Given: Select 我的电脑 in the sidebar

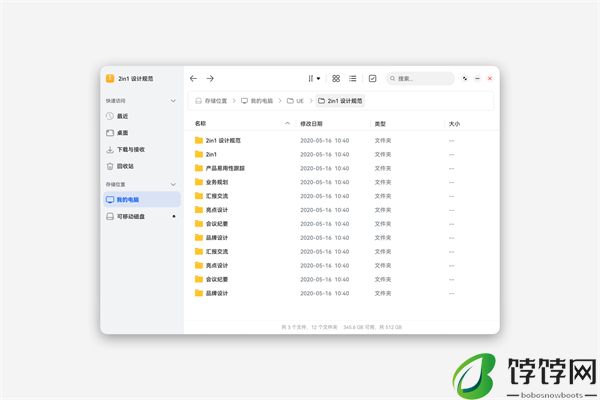Looking at the screenshot, I should [x=142, y=200].
